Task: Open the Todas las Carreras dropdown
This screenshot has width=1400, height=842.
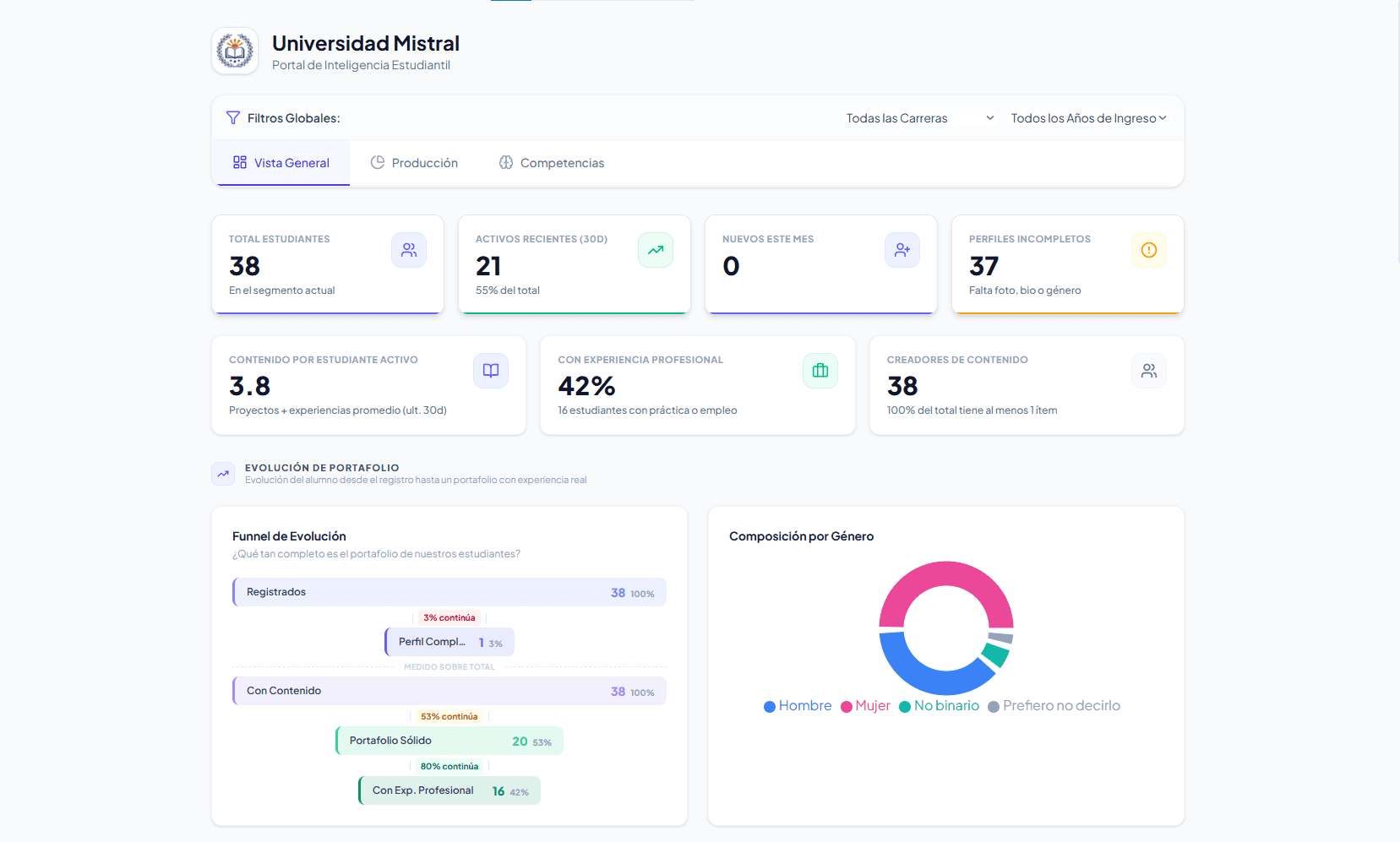Action: (x=918, y=117)
